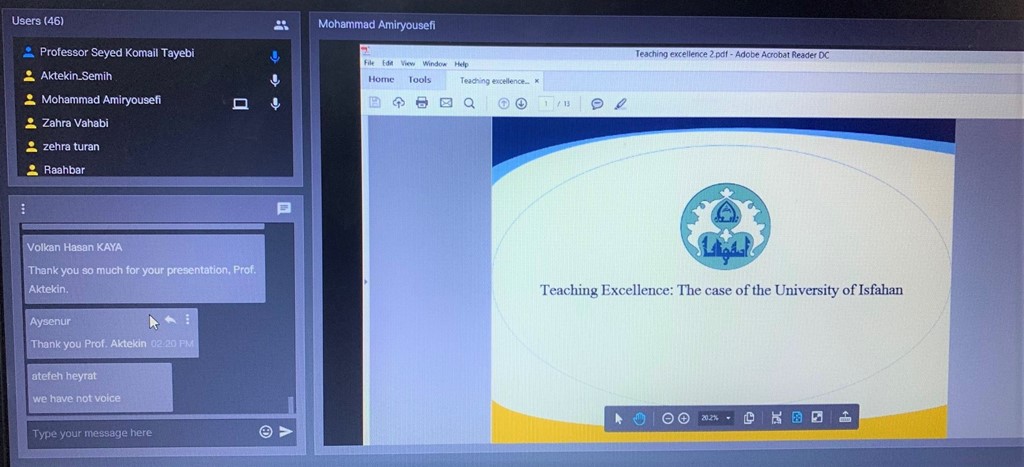Open Acrobat View menu

[408, 63]
